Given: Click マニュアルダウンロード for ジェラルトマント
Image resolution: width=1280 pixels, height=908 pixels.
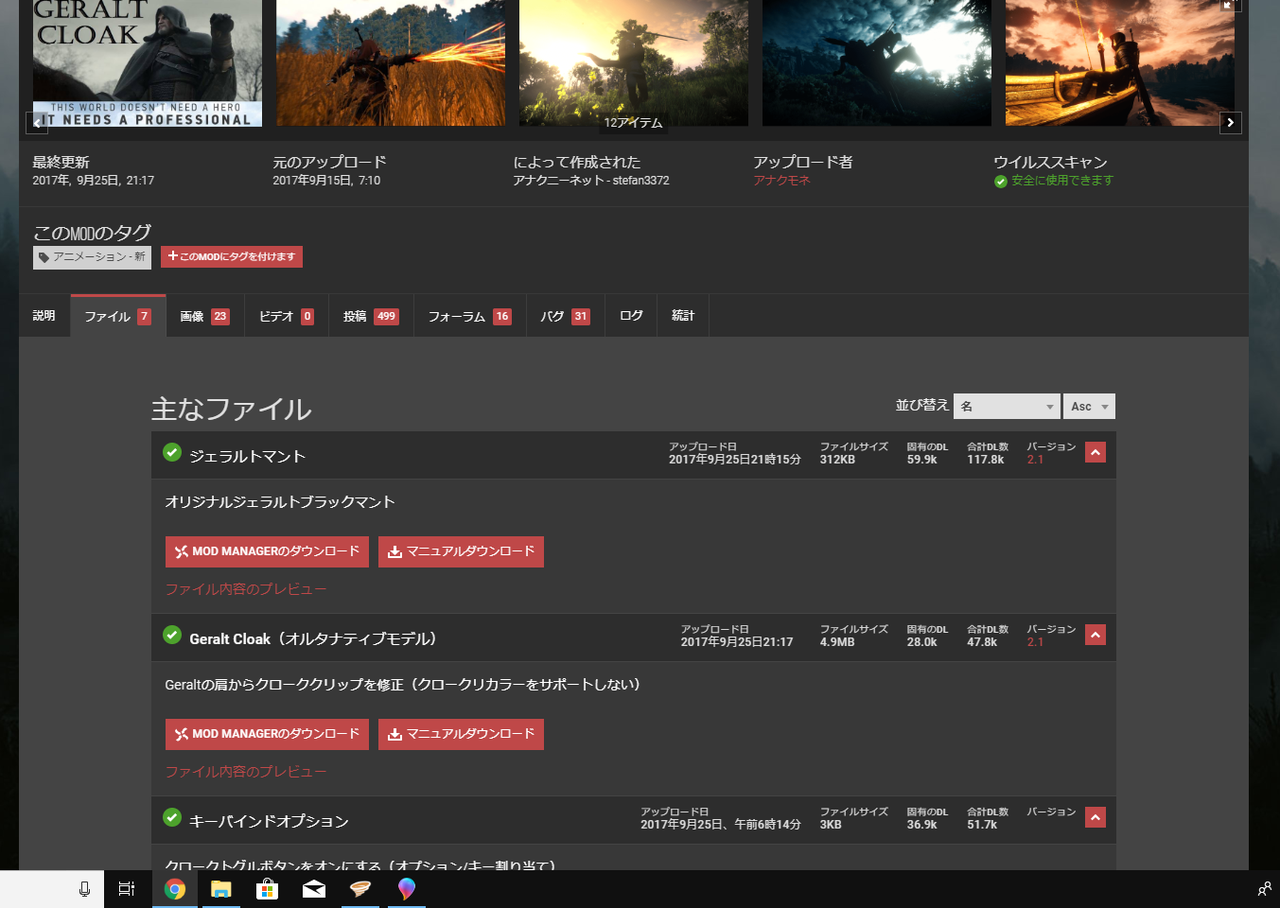Looking at the screenshot, I should [x=461, y=552].
